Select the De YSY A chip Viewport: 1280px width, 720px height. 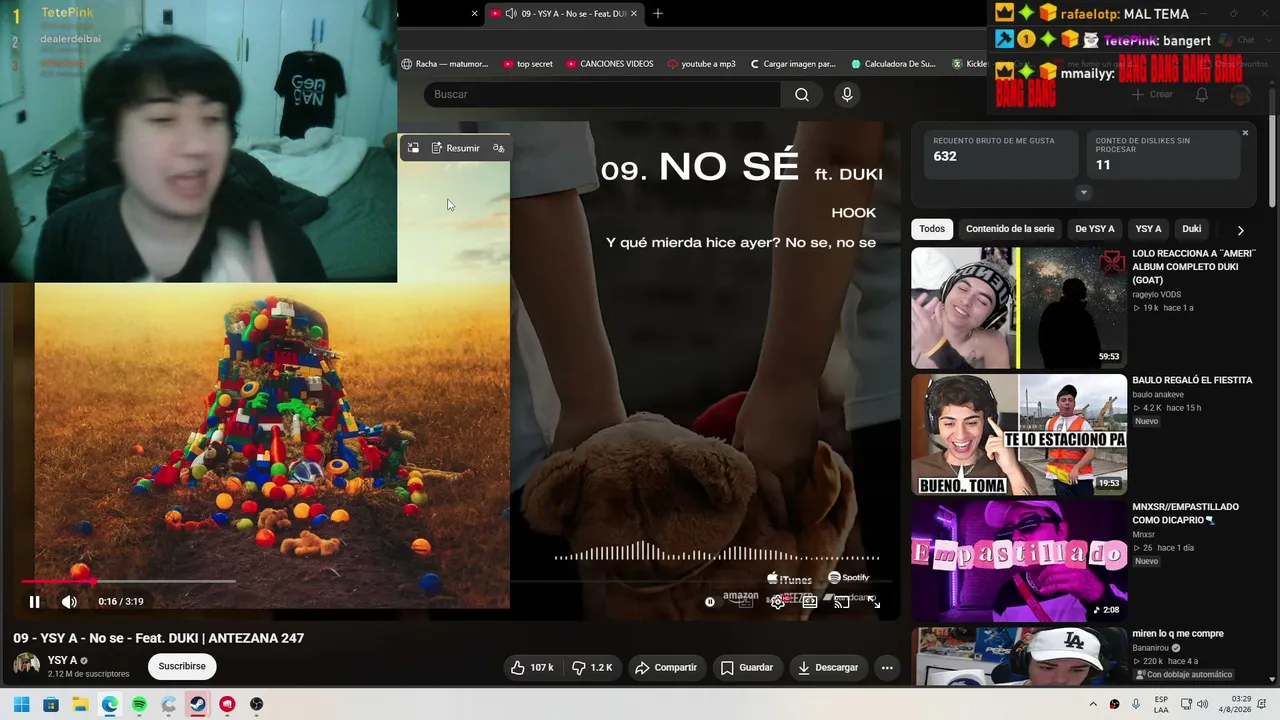[1094, 229]
